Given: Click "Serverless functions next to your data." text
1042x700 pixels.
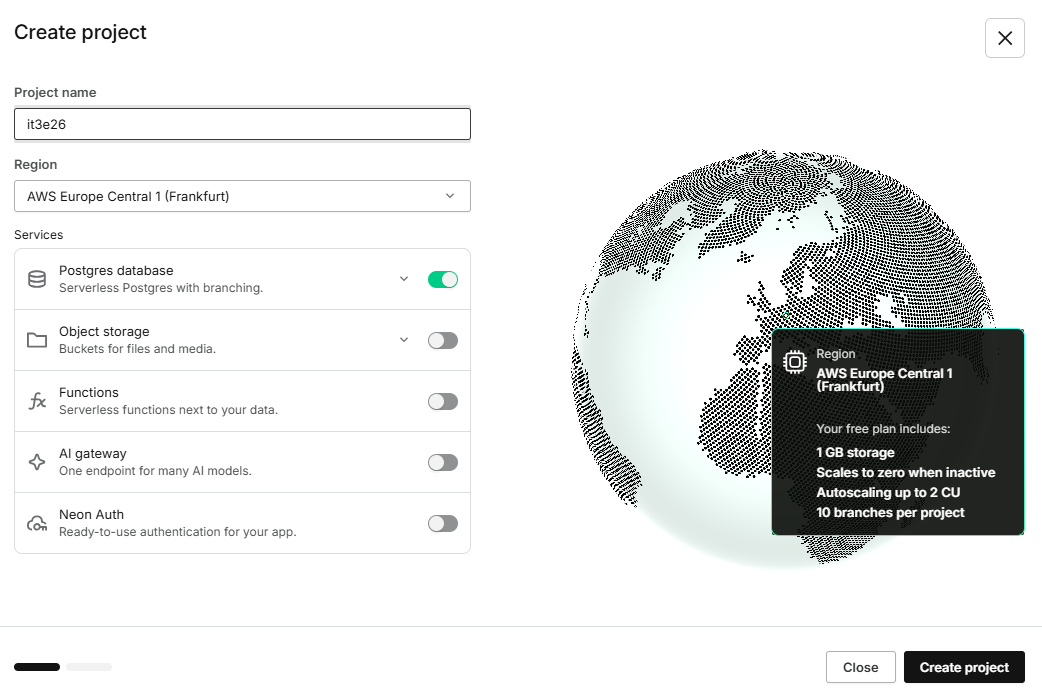Looking at the screenshot, I should click(169, 410).
